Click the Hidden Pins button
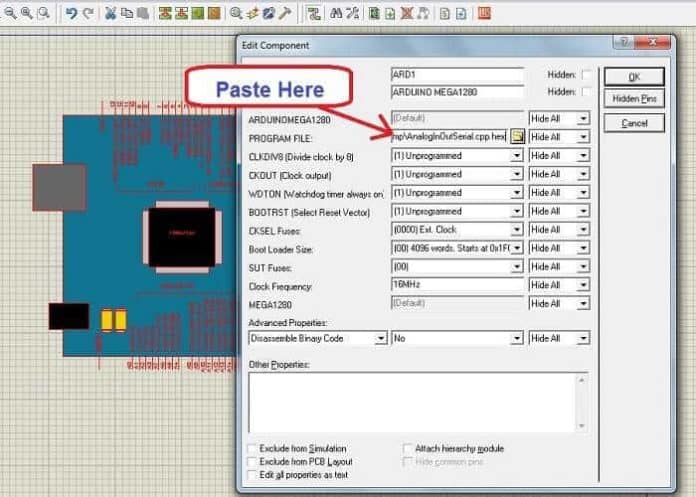The height and width of the screenshot is (497, 696). [634, 99]
